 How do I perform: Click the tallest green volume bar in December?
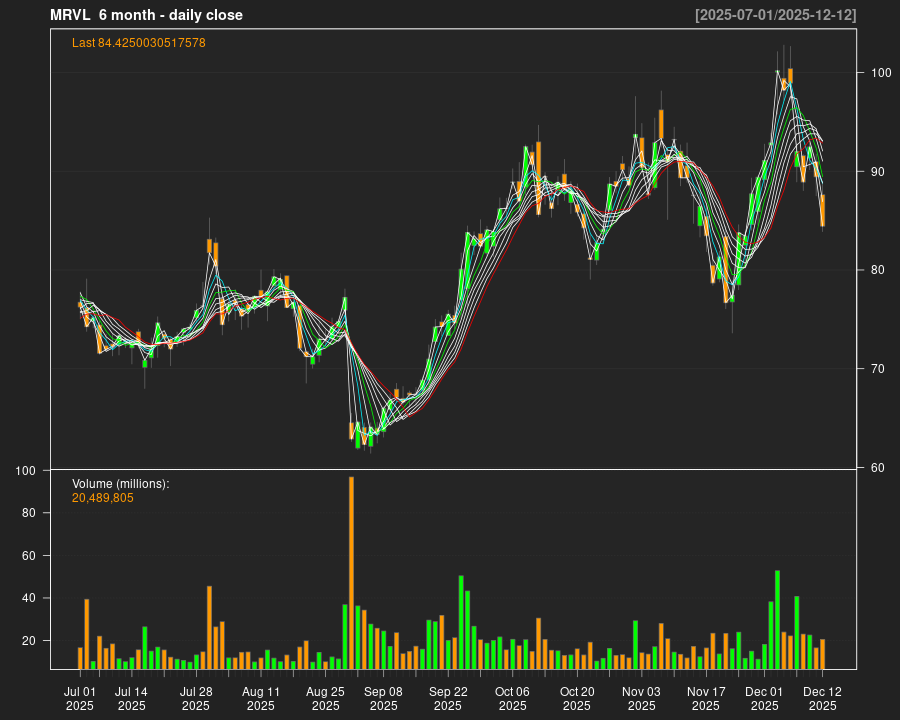pyautogui.click(x=777, y=618)
